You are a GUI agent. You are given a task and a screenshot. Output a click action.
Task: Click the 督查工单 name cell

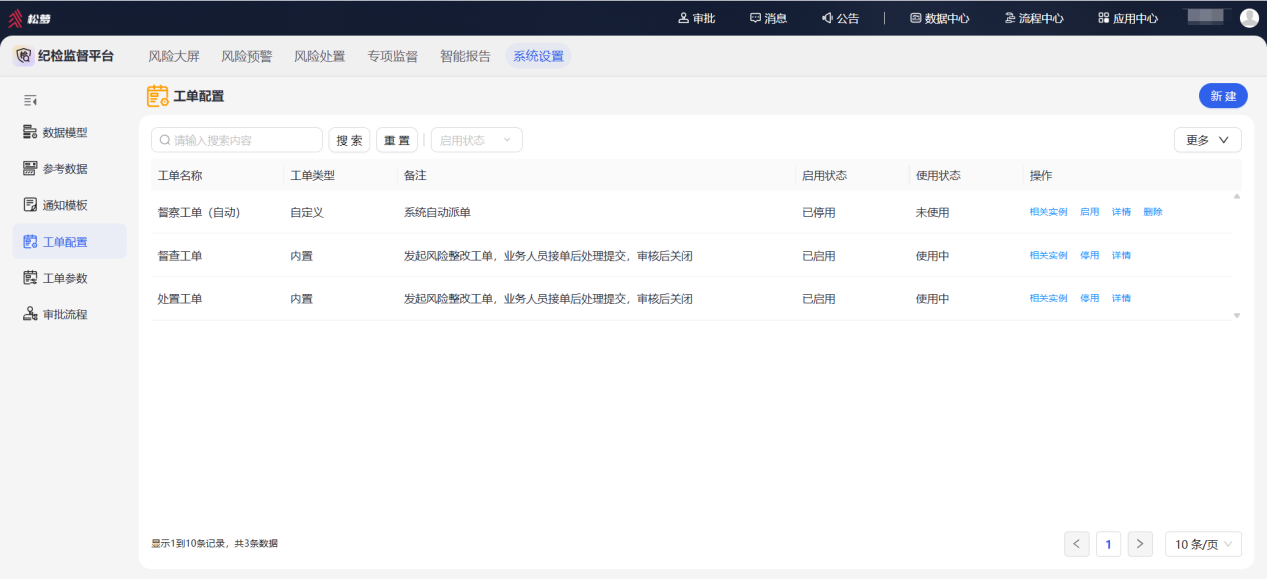pyautogui.click(x=180, y=256)
